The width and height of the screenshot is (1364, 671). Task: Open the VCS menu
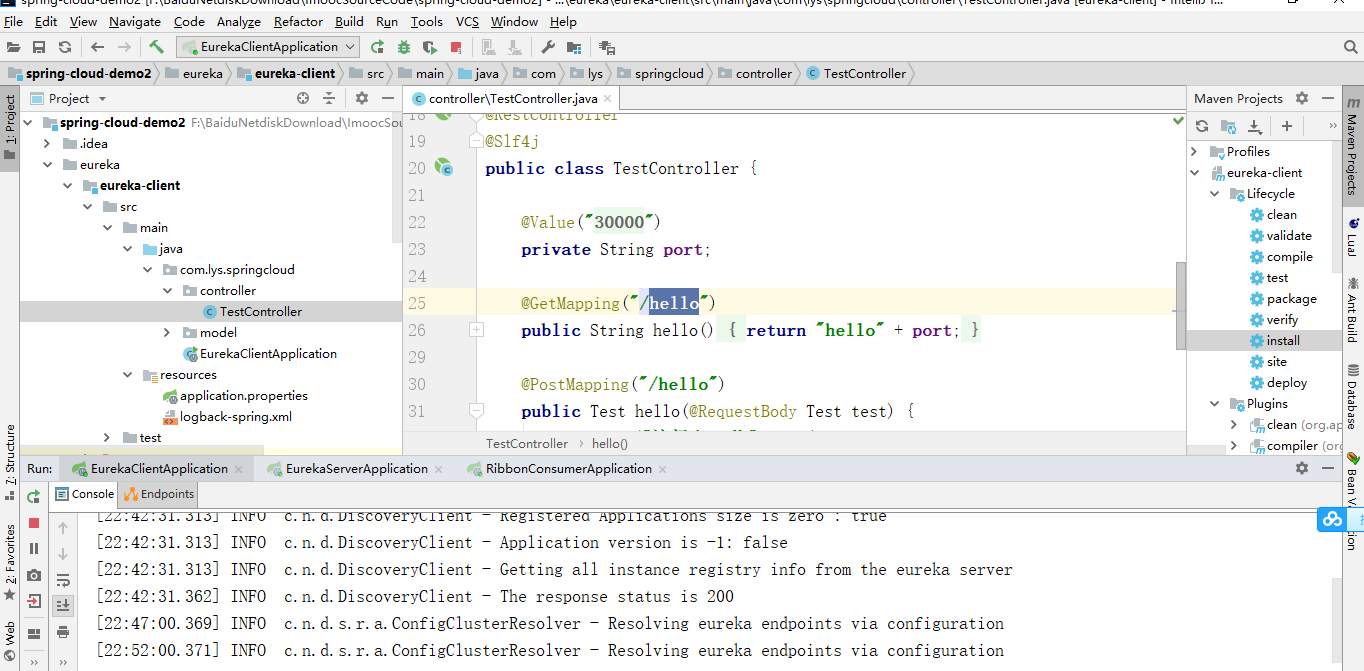click(467, 21)
